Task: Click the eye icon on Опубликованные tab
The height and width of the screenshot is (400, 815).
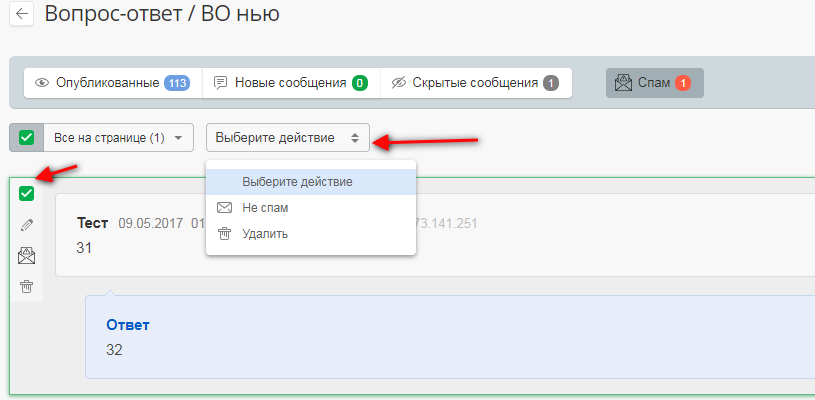Action: (x=42, y=83)
